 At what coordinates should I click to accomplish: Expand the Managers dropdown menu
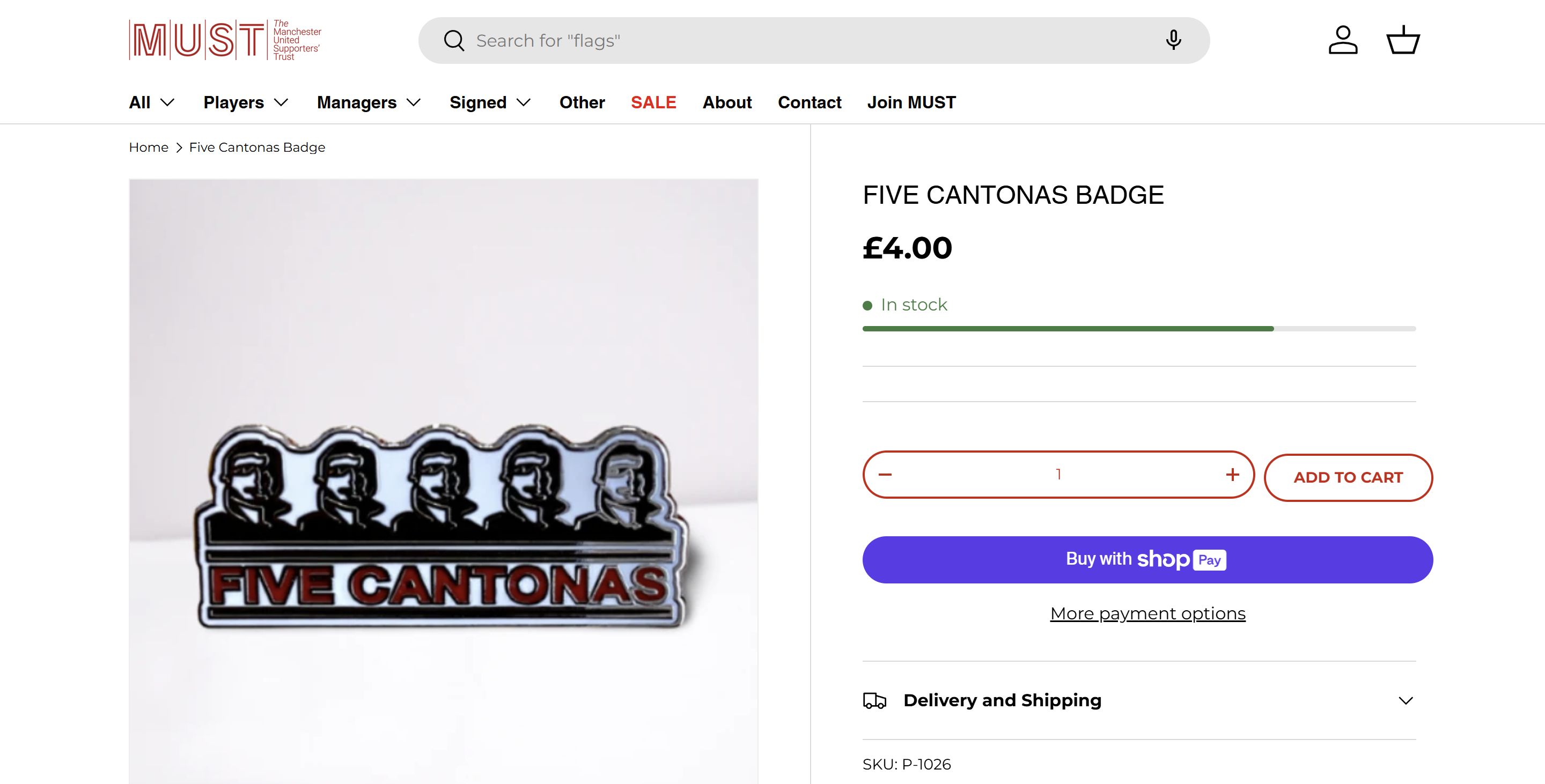point(369,102)
